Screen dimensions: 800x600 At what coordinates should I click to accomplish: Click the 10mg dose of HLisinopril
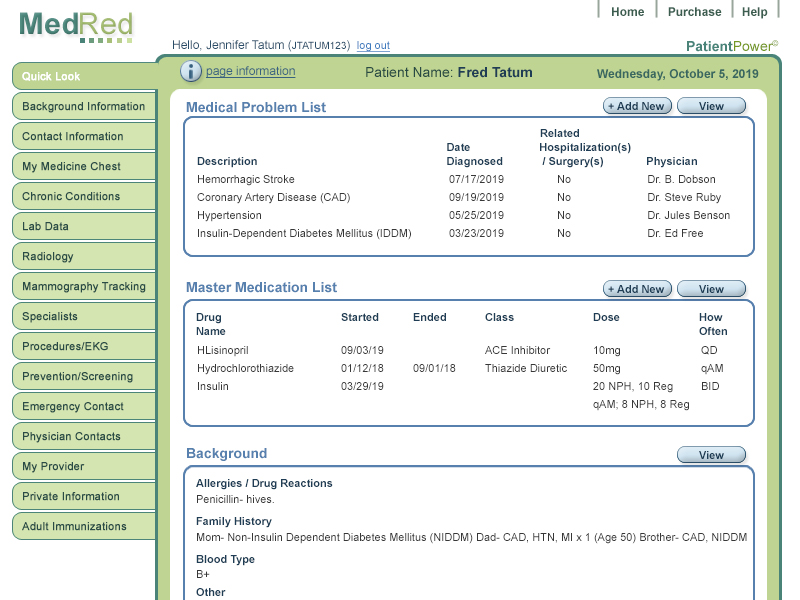click(x=607, y=351)
